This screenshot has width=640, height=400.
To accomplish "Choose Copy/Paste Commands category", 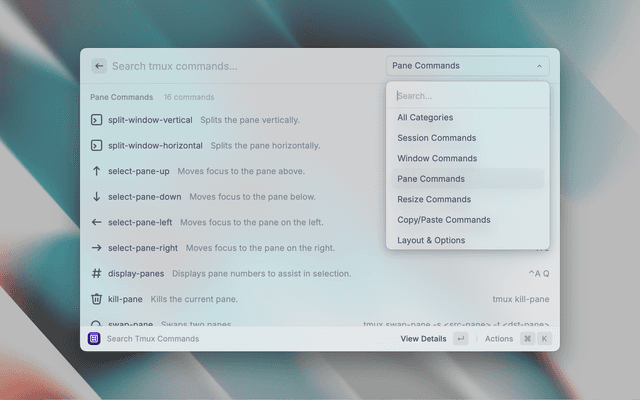I will (x=443, y=220).
